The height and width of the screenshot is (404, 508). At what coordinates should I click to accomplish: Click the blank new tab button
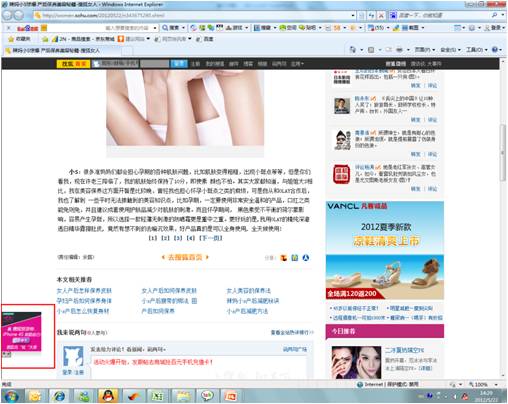point(126,51)
